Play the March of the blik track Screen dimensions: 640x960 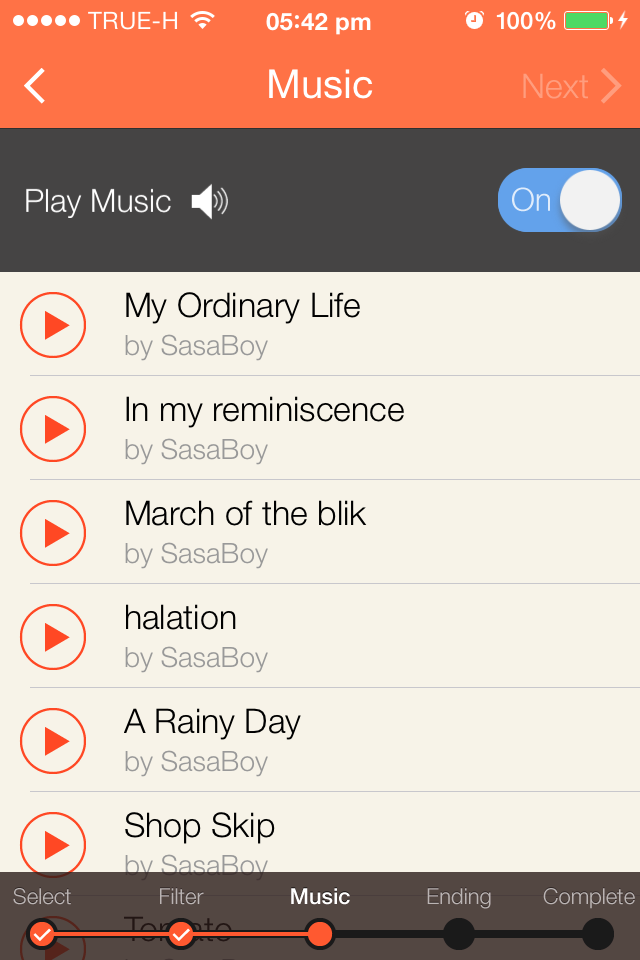53,533
